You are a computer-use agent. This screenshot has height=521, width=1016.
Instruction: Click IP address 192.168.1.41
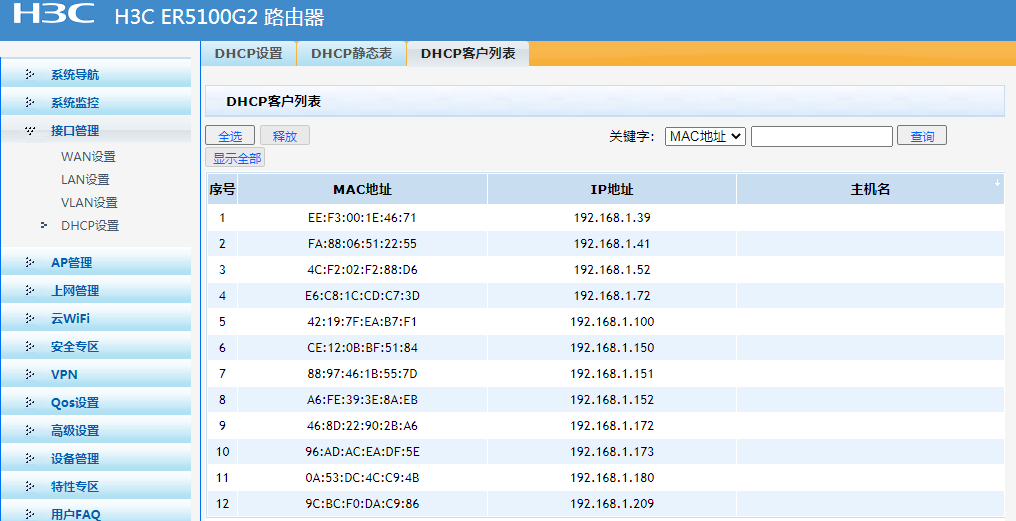(612, 244)
